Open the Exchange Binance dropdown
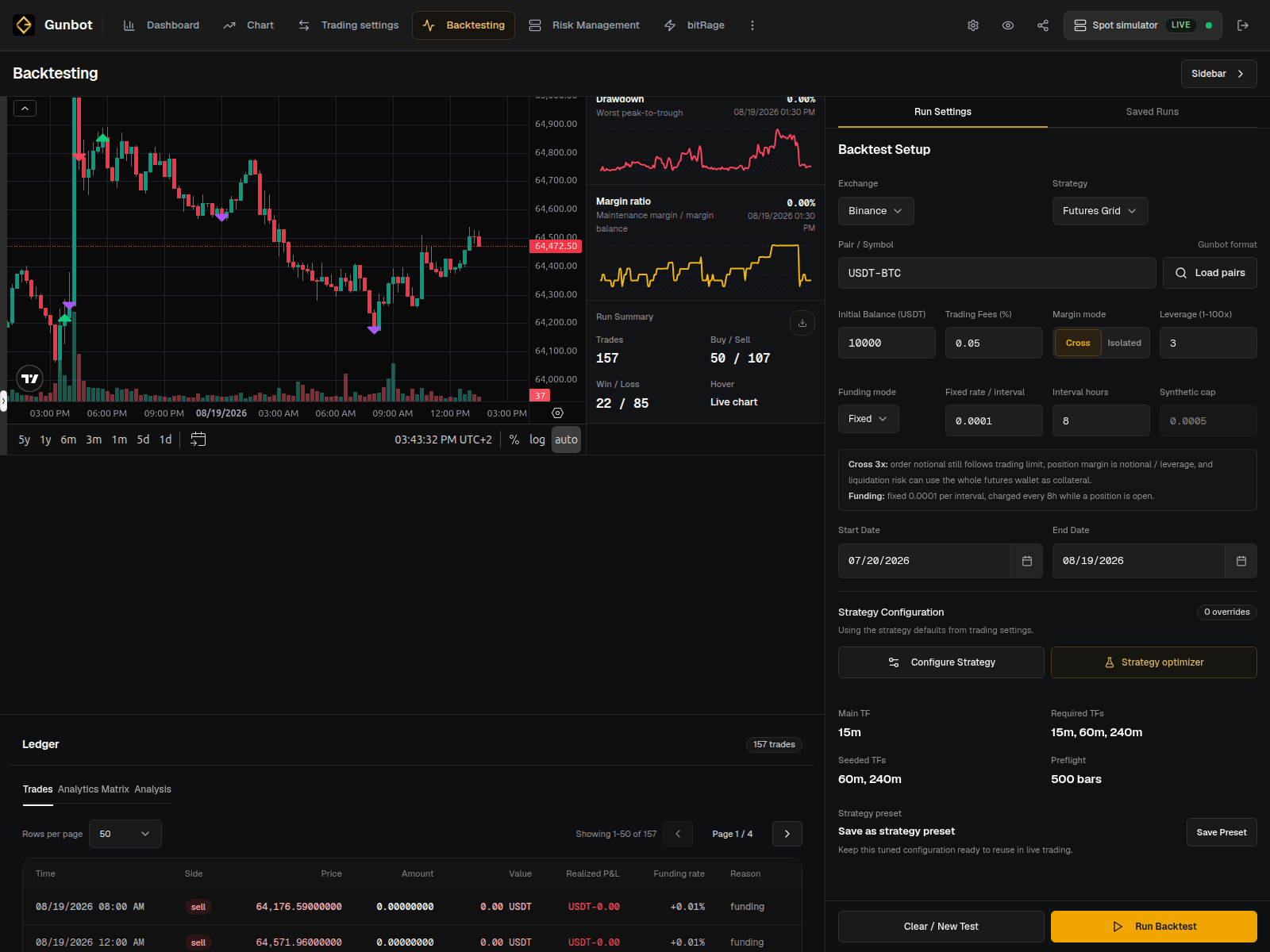 click(x=876, y=211)
